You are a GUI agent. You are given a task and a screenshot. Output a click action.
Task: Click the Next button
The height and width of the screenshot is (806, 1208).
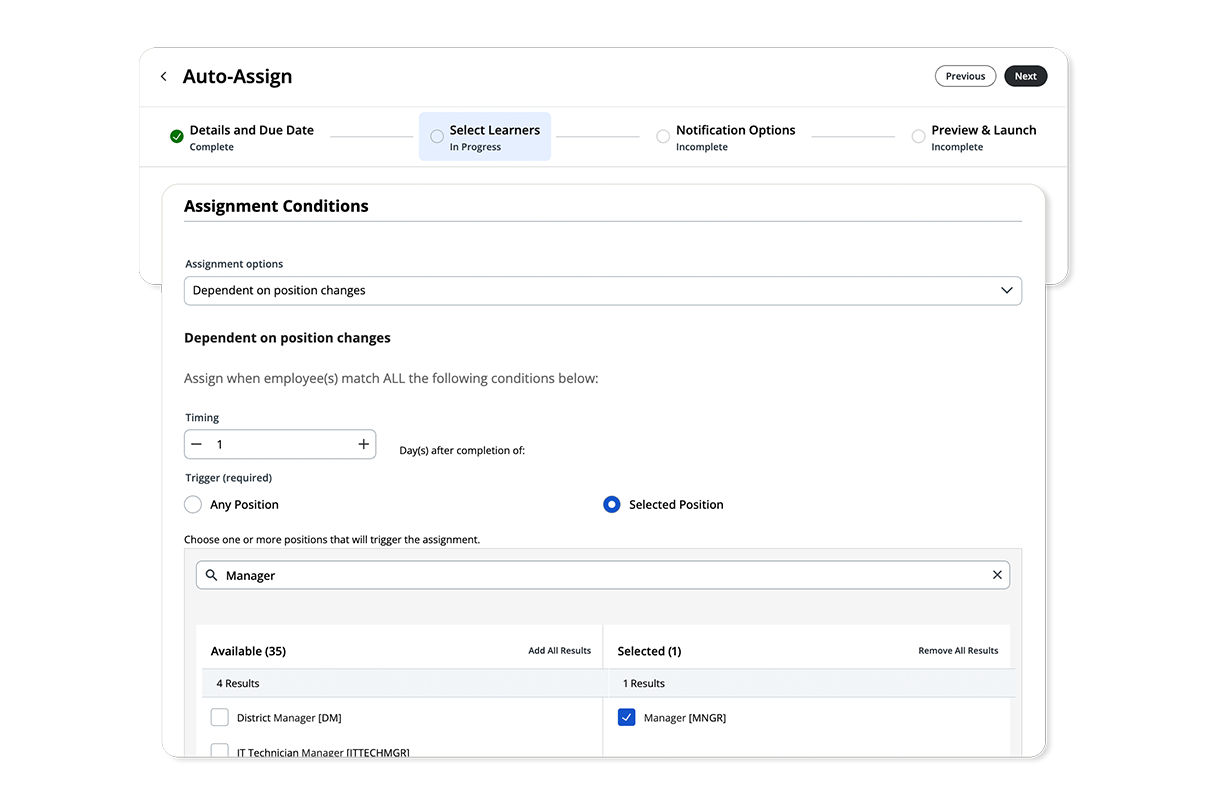click(1025, 76)
